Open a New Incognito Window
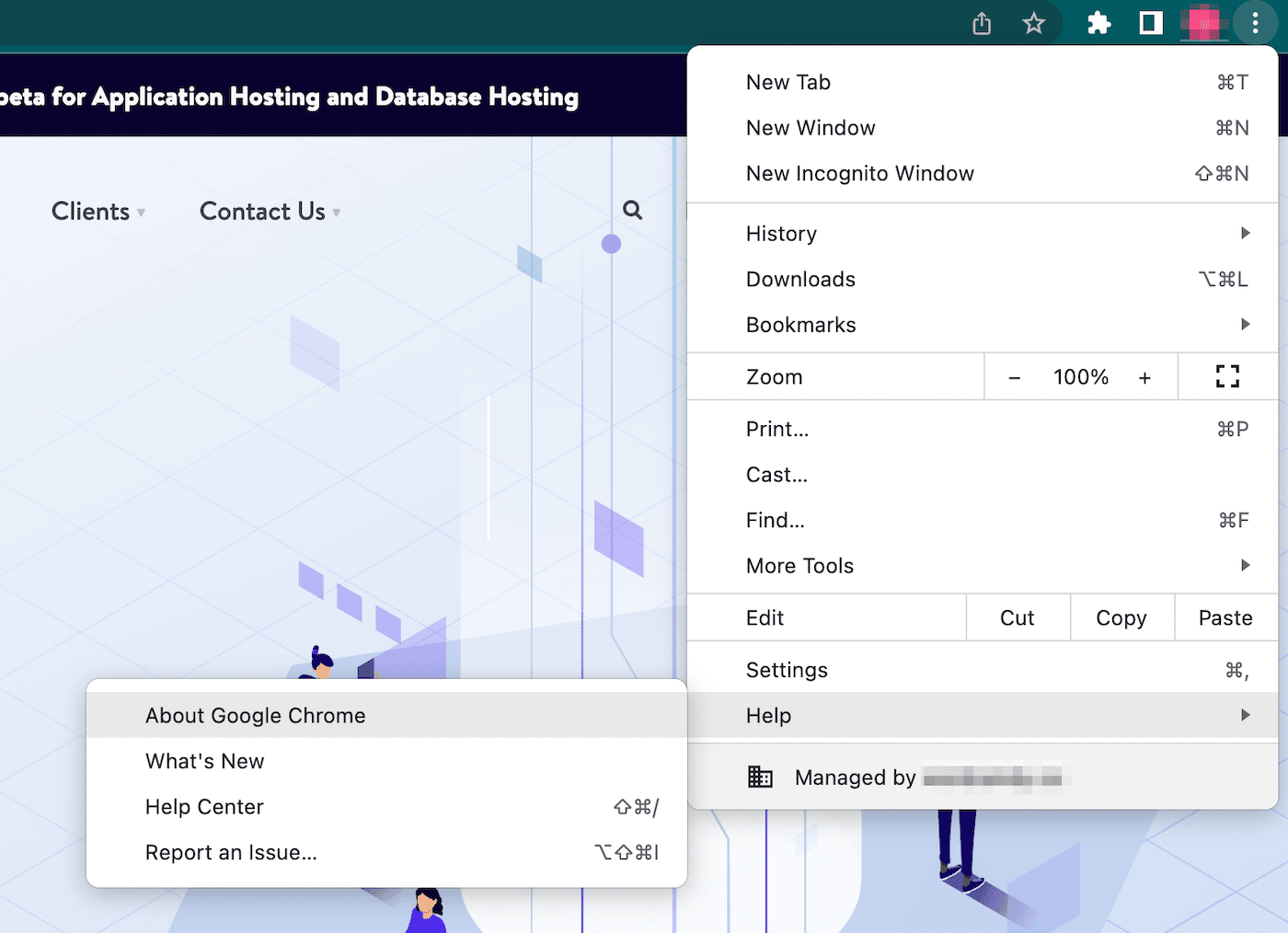 click(859, 174)
